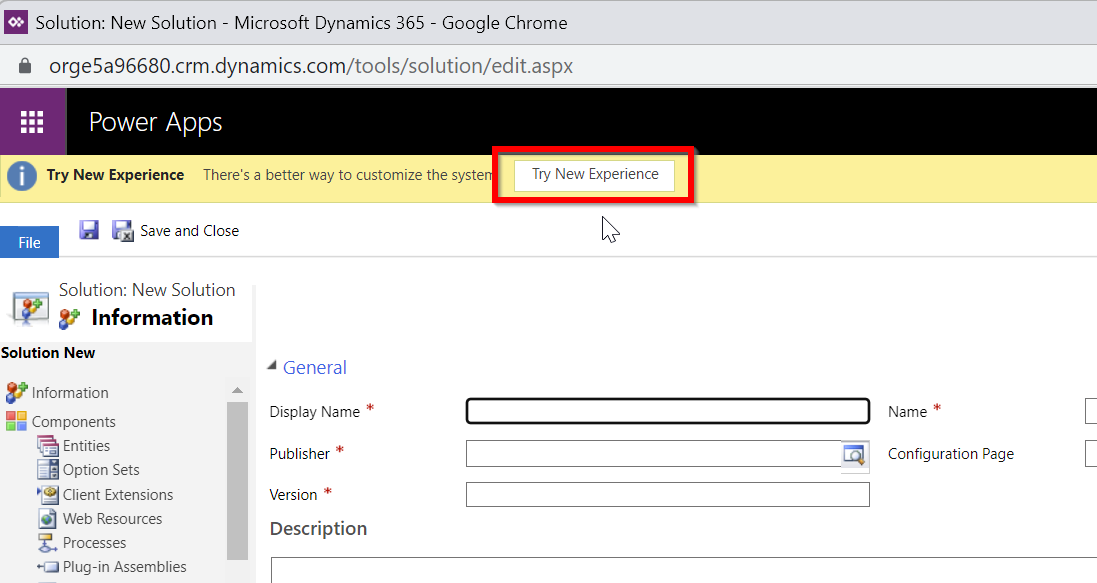Click the Publisher input field
1097x583 pixels.
[653, 454]
